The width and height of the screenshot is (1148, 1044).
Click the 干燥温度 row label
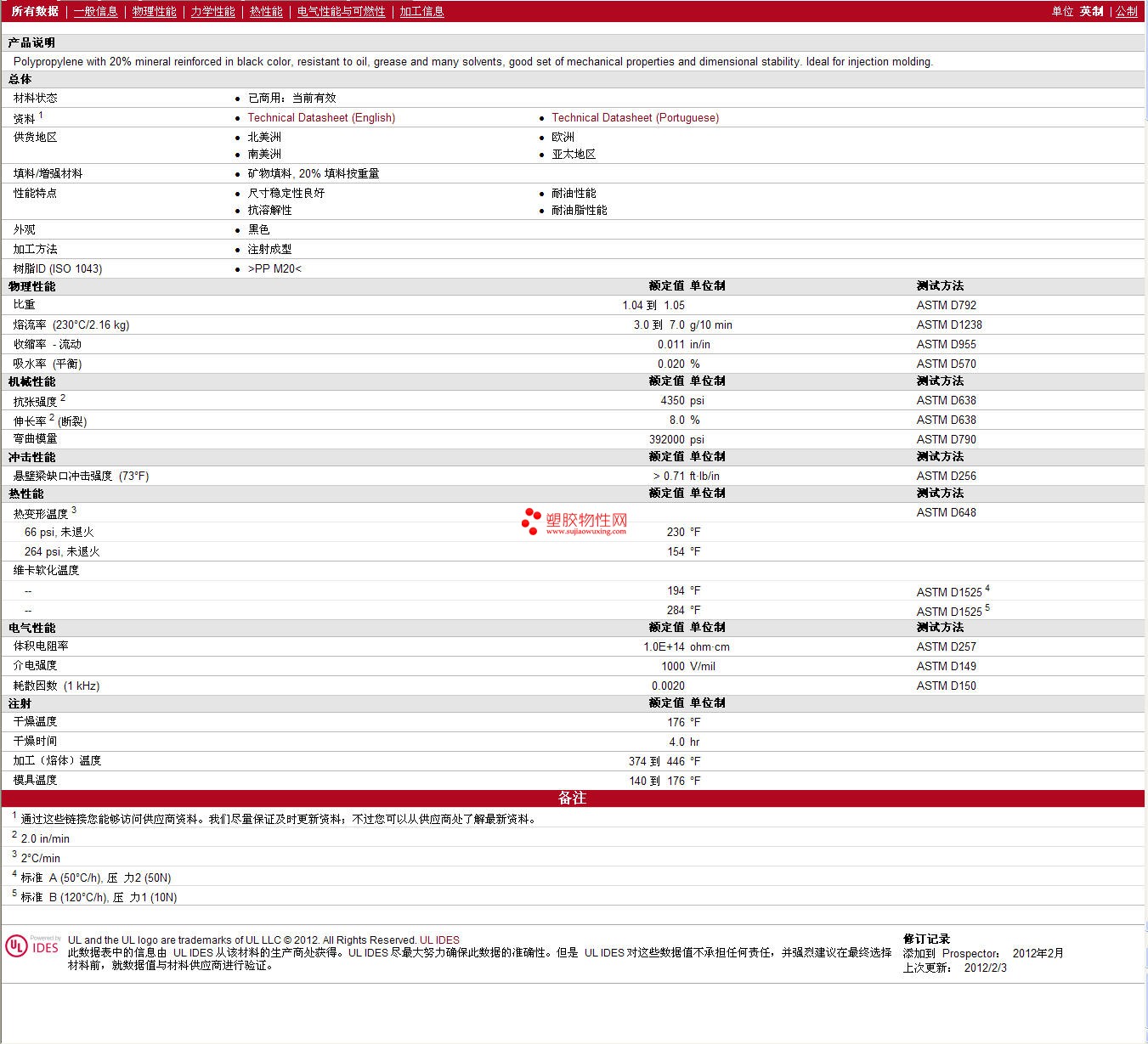click(x=35, y=721)
